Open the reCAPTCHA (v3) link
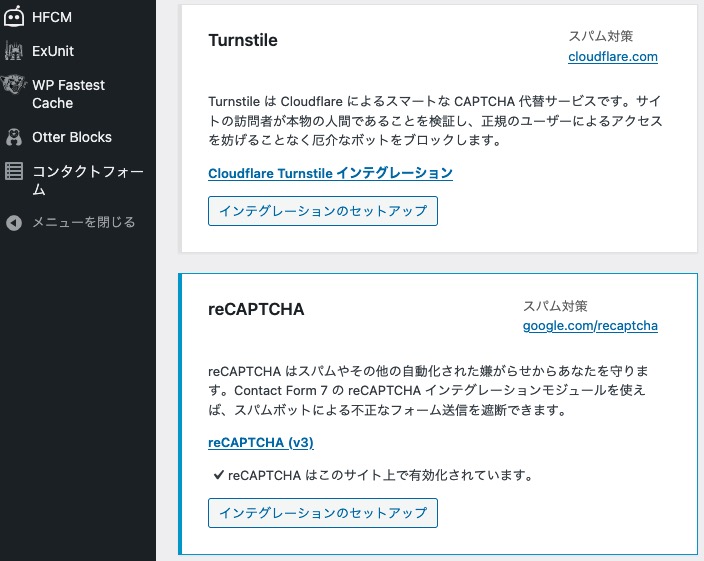The image size is (704, 561). (261, 442)
